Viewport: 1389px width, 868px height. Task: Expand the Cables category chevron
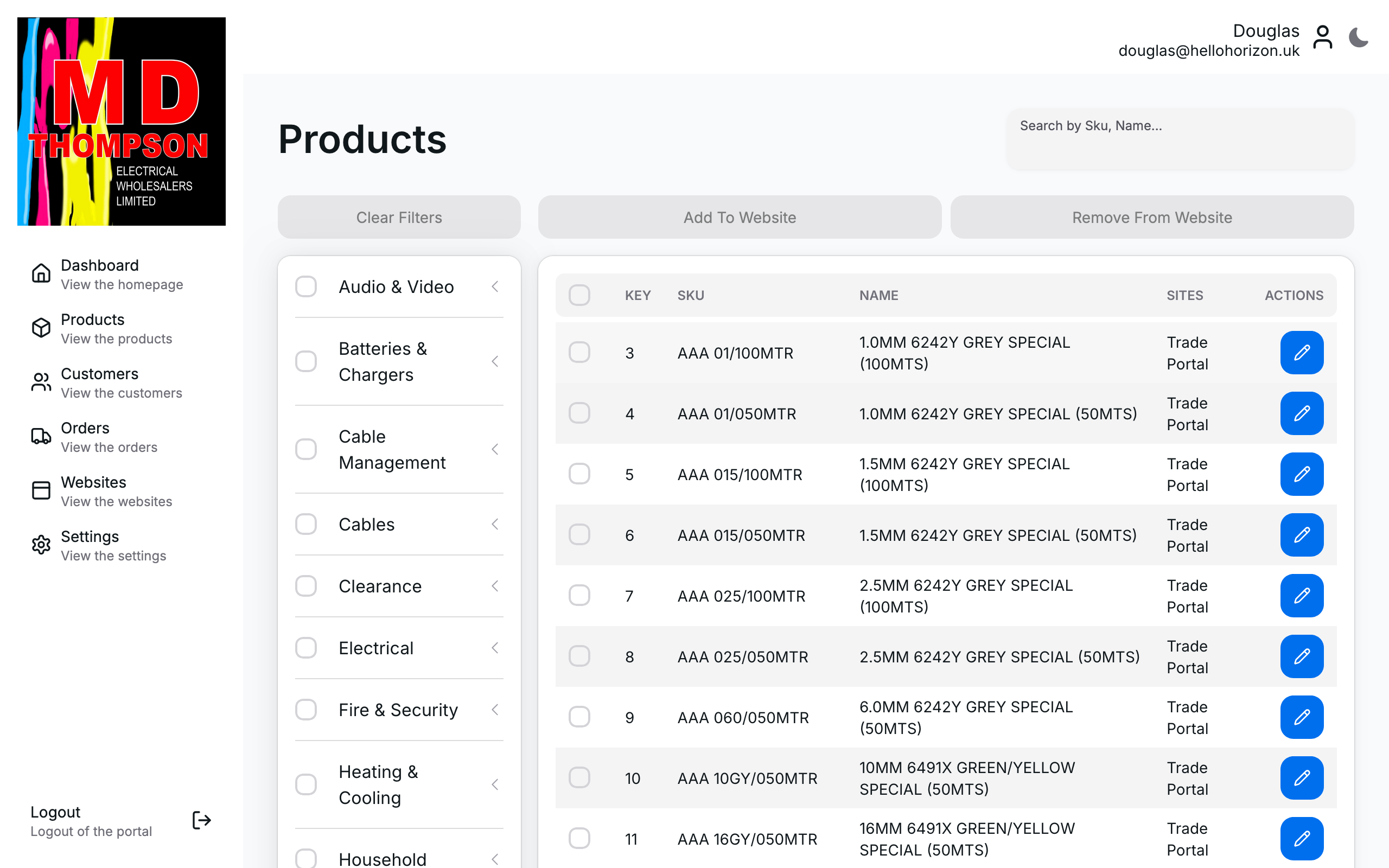(x=495, y=524)
